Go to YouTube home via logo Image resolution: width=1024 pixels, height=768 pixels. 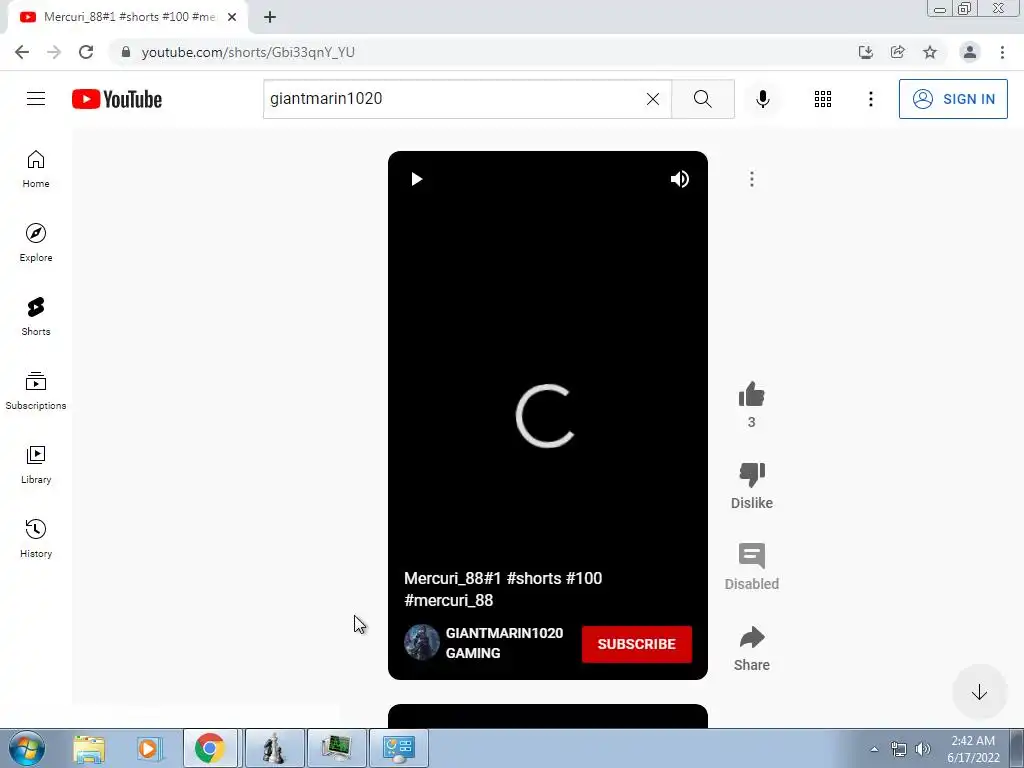click(x=117, y=99)
